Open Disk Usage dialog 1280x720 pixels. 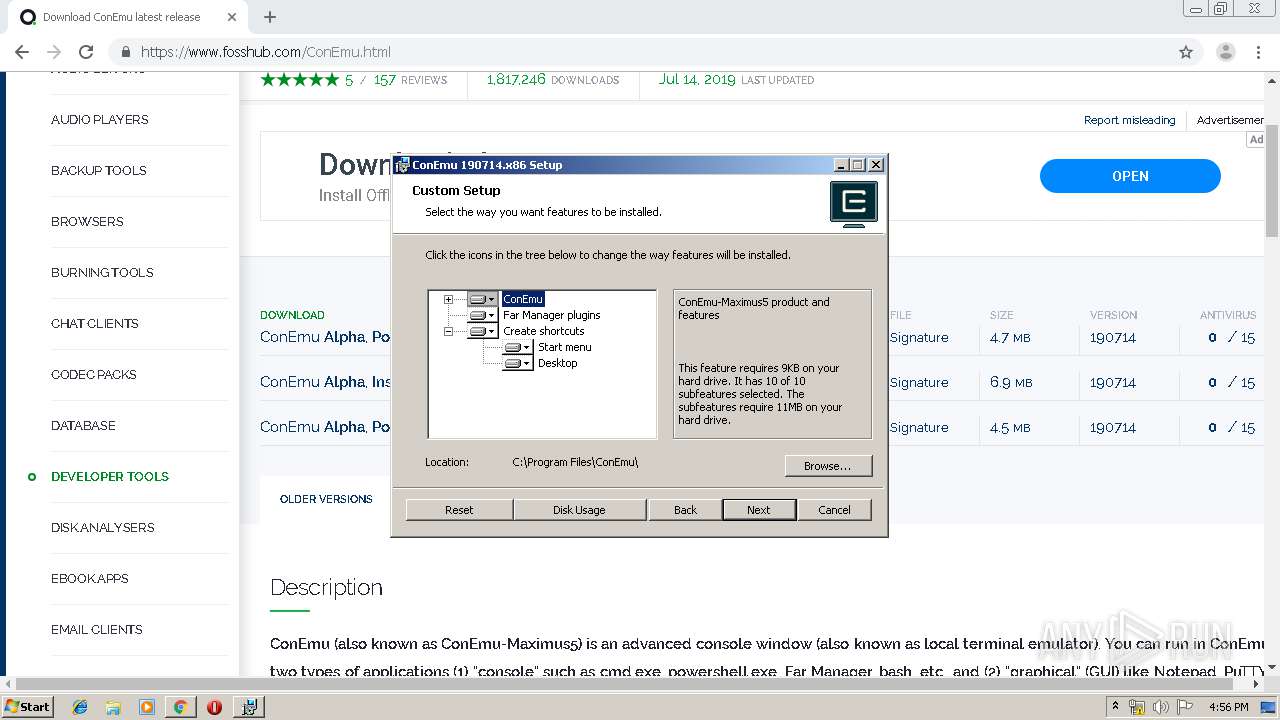[x=579, y=510]
